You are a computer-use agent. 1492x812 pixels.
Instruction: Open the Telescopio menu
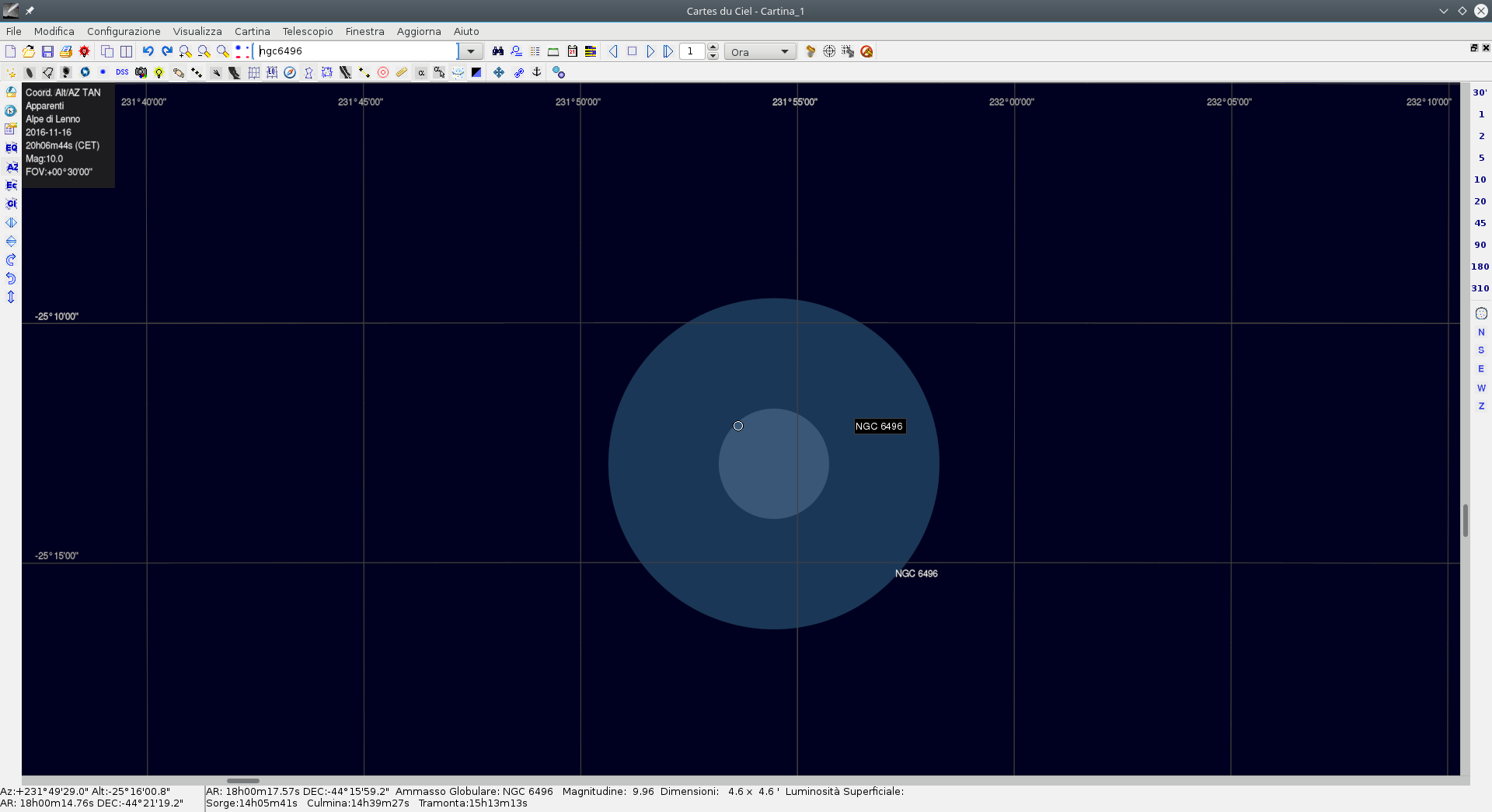click(308, 31)
